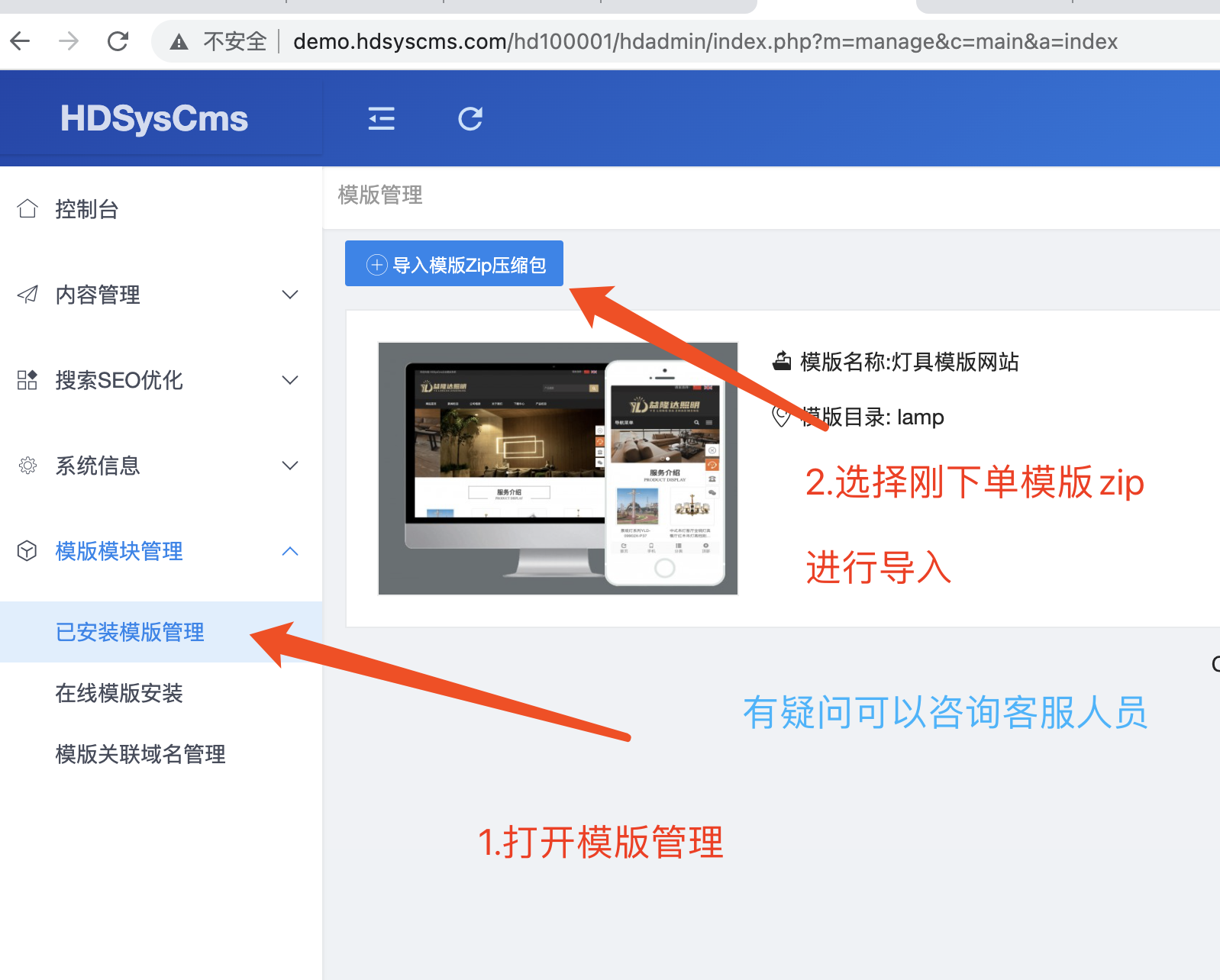Click 导入模版Zip压缩包 button
Image resolution: width=1220 pixels, height=980 pixels.
click(454, 264)
